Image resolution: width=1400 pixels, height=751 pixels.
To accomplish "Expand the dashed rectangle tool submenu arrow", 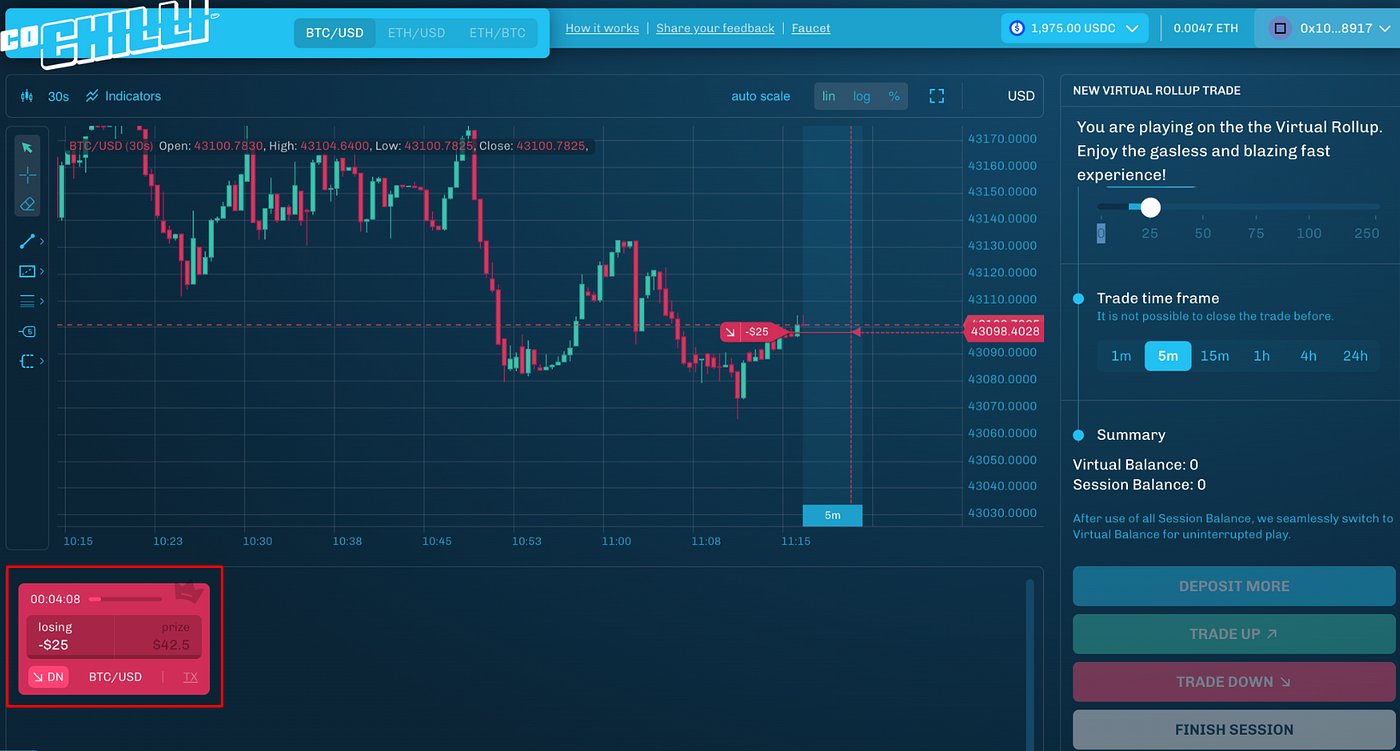I will point(42,362).
